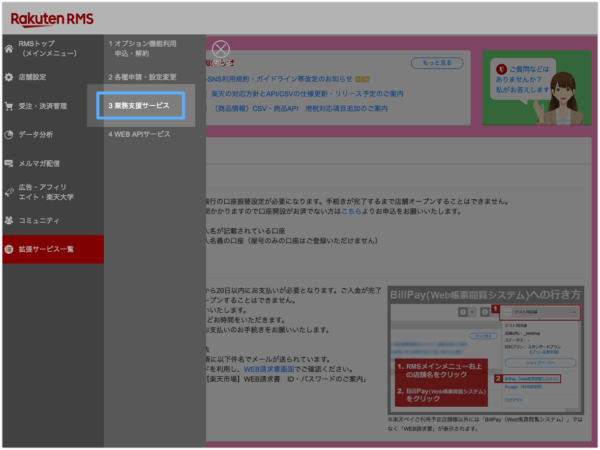Viewport: 600px width, 450px height.
Task: Open (商品情報) CSV・商品API 増税対応 link
Action: (x=301, y=109)
